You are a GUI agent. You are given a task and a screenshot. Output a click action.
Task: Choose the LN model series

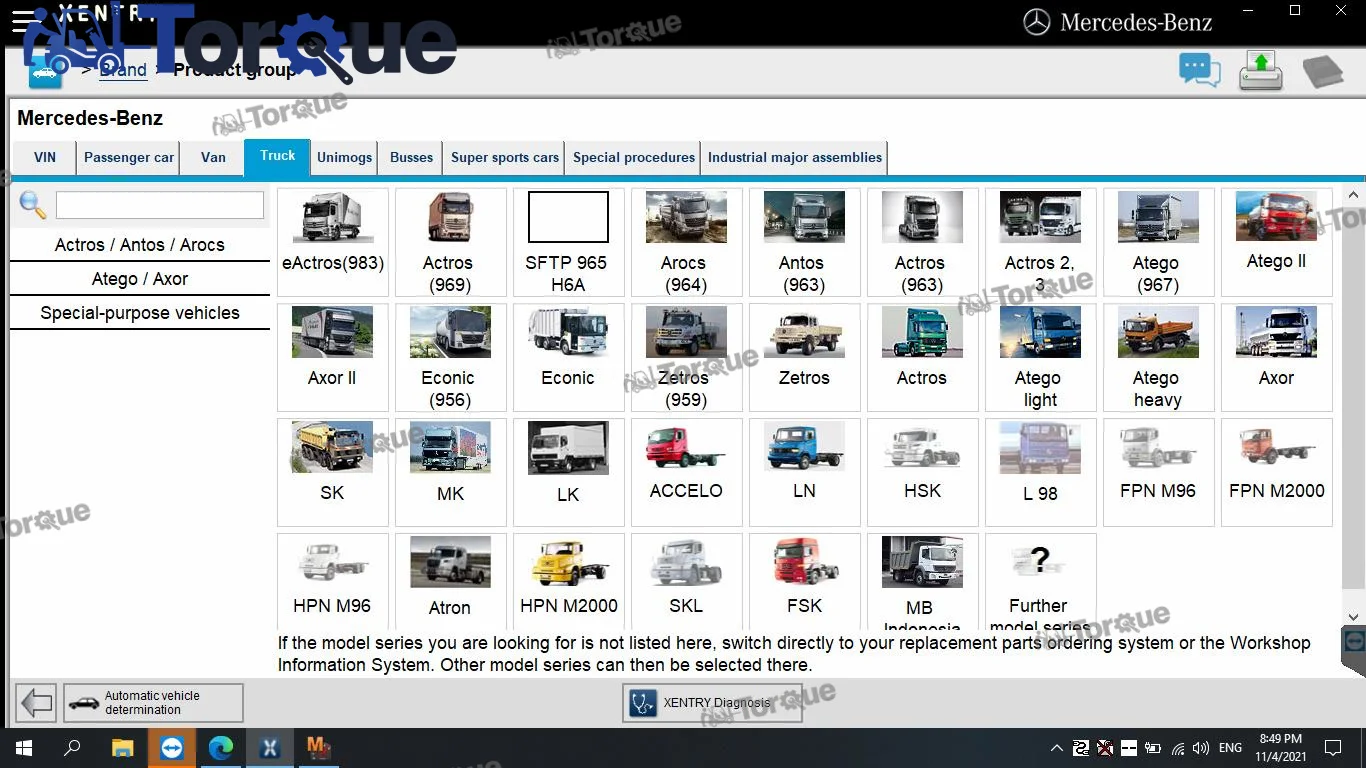click(x=805, y=472)
